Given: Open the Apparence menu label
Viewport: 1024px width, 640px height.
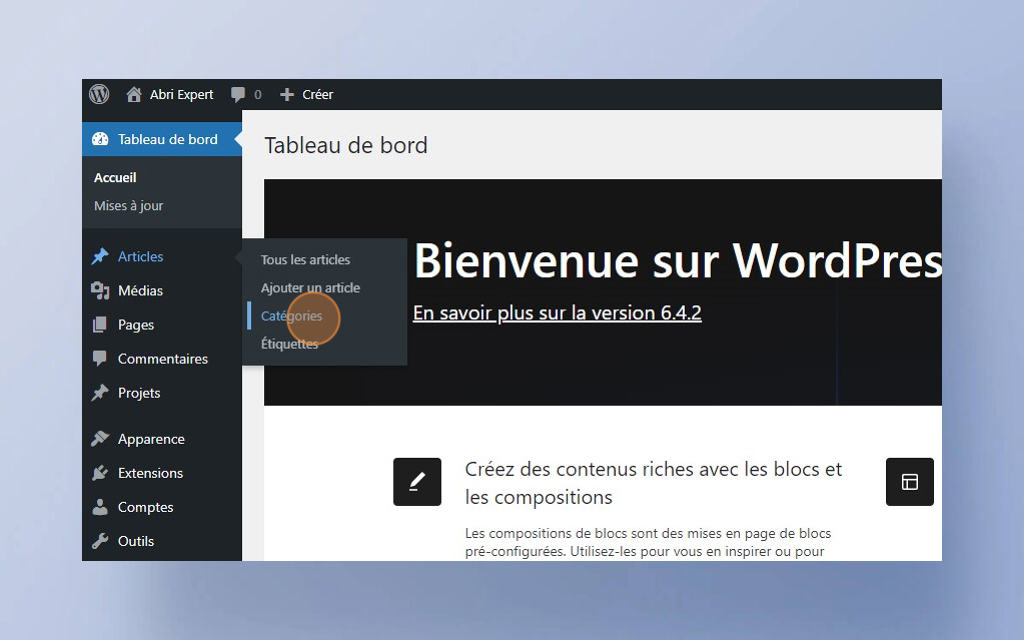Looking at the screenshot, I should pos(151,439).
